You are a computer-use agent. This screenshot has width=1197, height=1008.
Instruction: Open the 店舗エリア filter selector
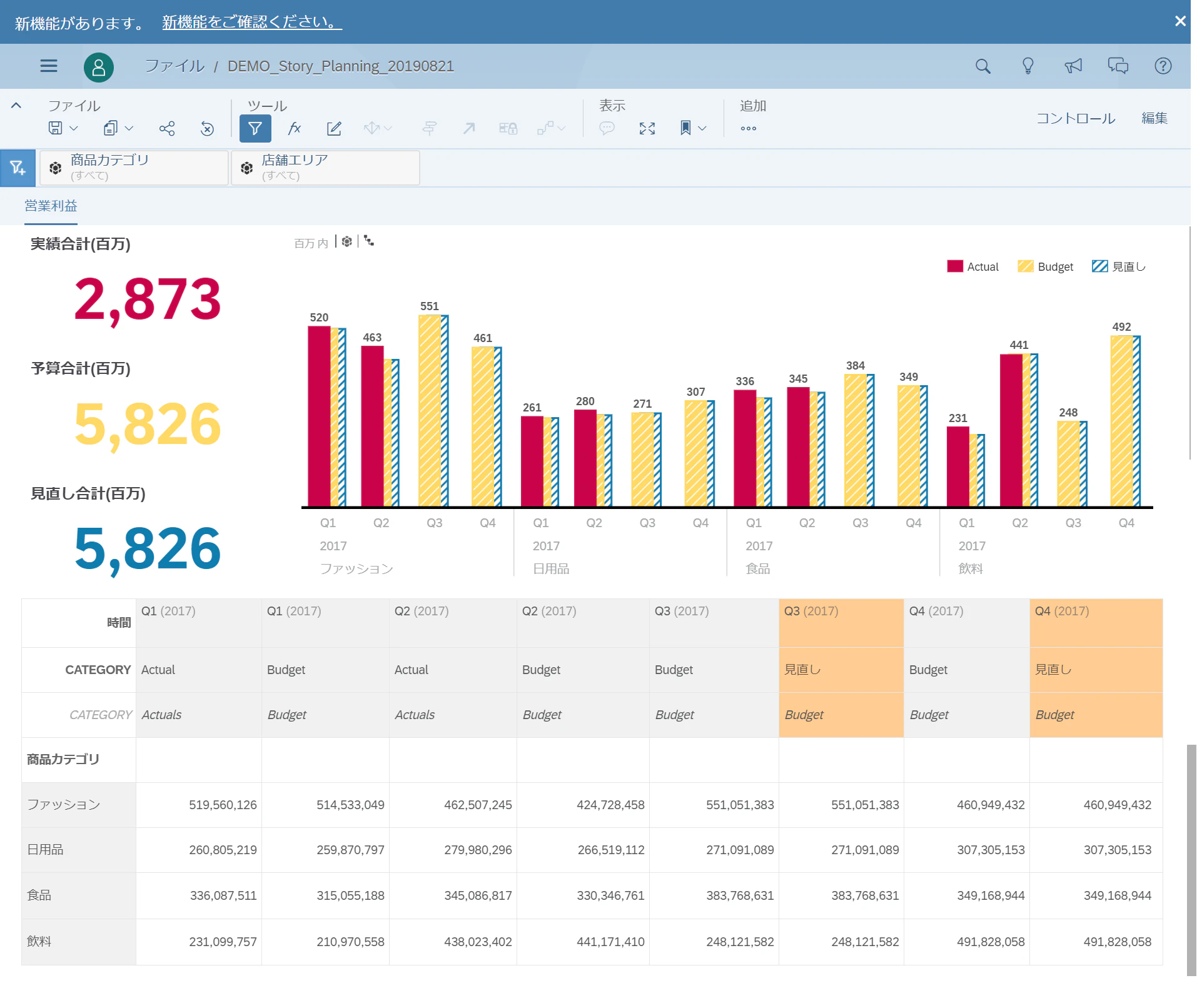pyautogui.click(x=325, y=168)
